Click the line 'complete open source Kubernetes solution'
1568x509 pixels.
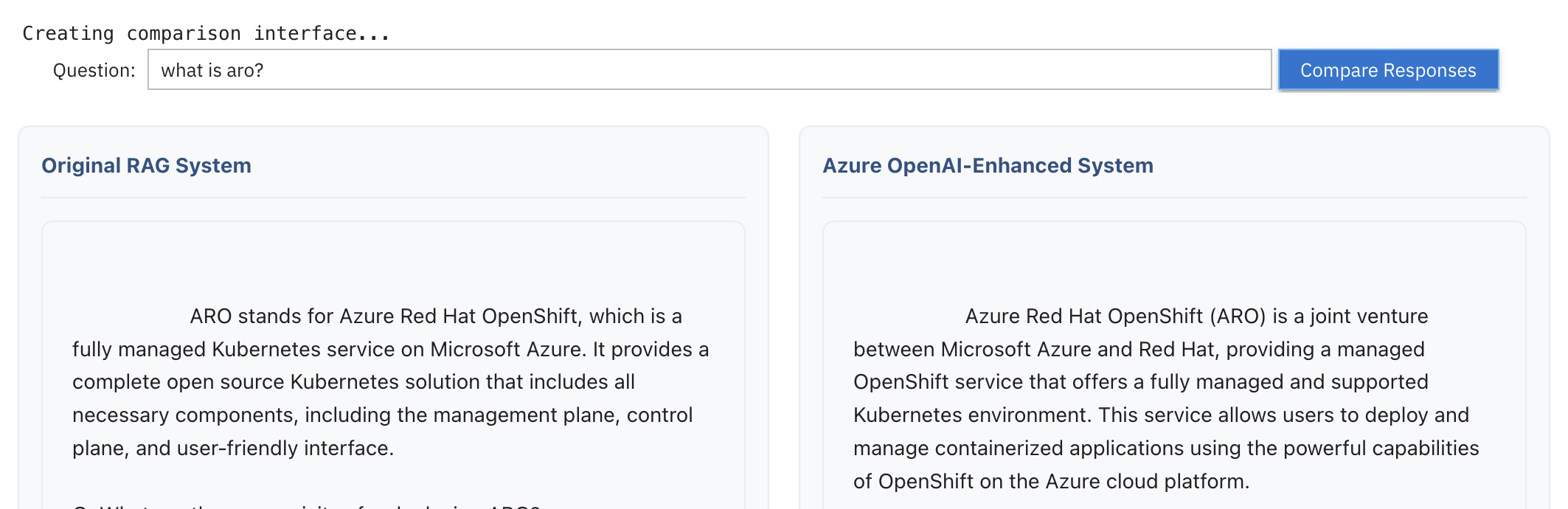tap(353, 381)
